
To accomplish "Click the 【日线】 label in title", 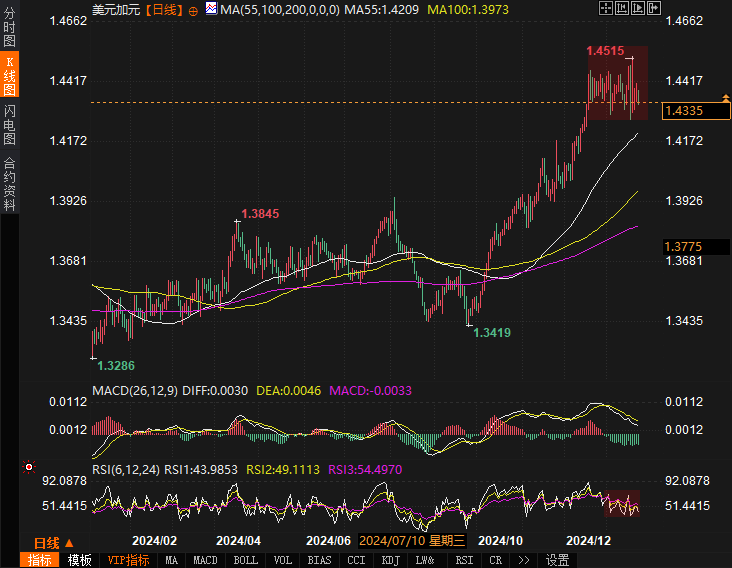I will 164,10.
